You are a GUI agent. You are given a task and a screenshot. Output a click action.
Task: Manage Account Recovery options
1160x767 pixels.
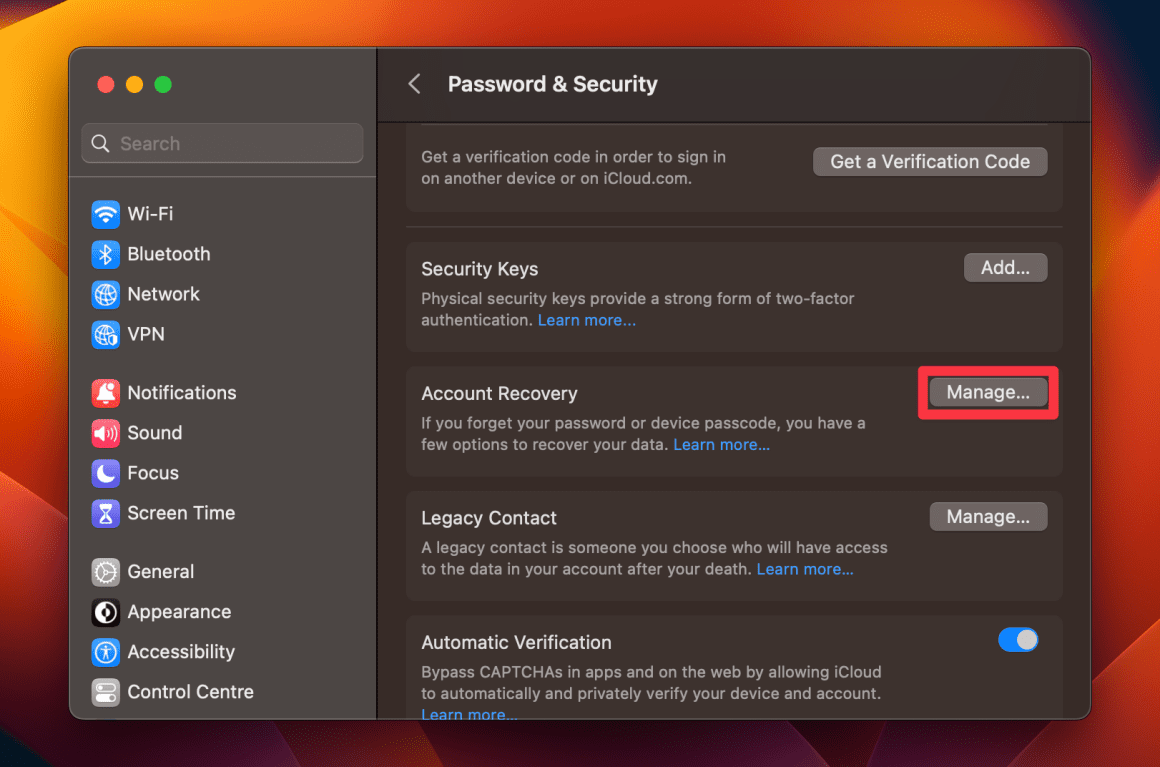987,392
